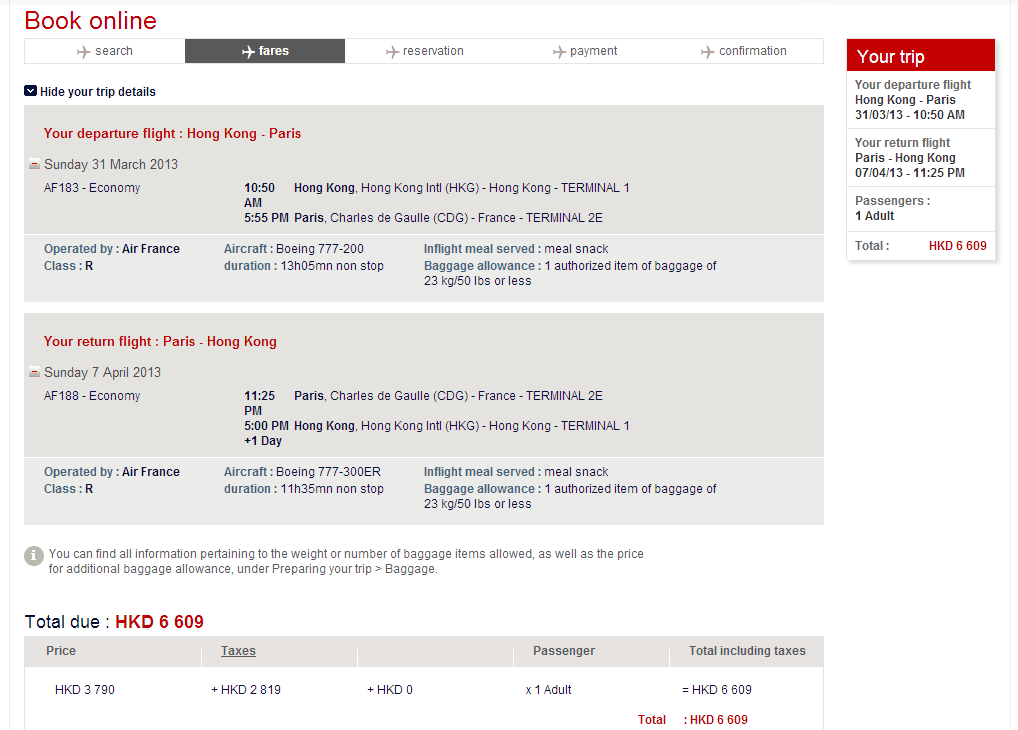Click the Hong Kong - Paris departure heading

tap(172, 134)
